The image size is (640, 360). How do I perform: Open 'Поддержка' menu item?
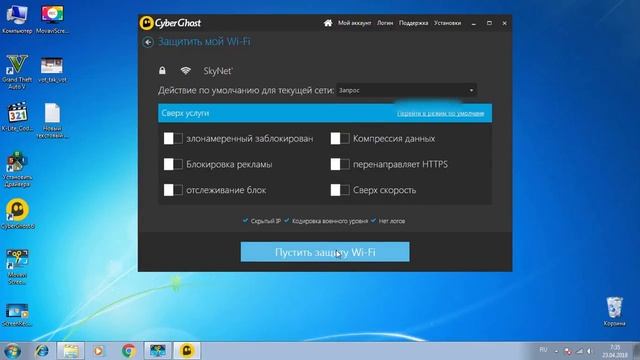tap(413, 23)
